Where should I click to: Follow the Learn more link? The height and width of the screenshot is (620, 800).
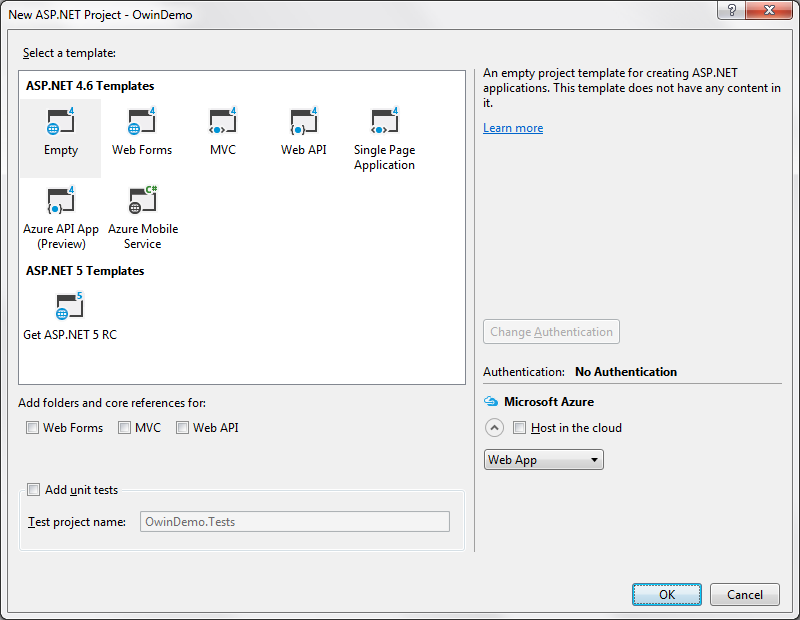(x=513, y=128)
